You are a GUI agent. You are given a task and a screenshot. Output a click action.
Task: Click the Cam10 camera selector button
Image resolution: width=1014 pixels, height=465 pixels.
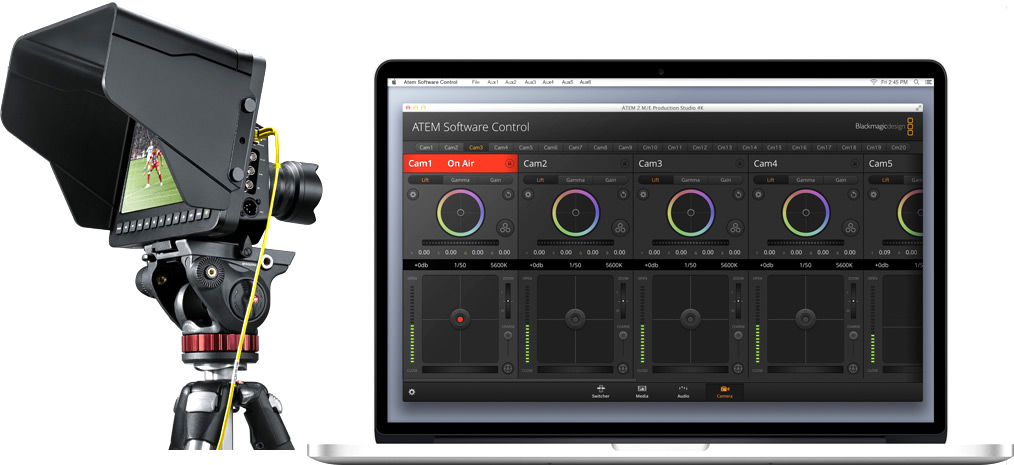(650, 147)
